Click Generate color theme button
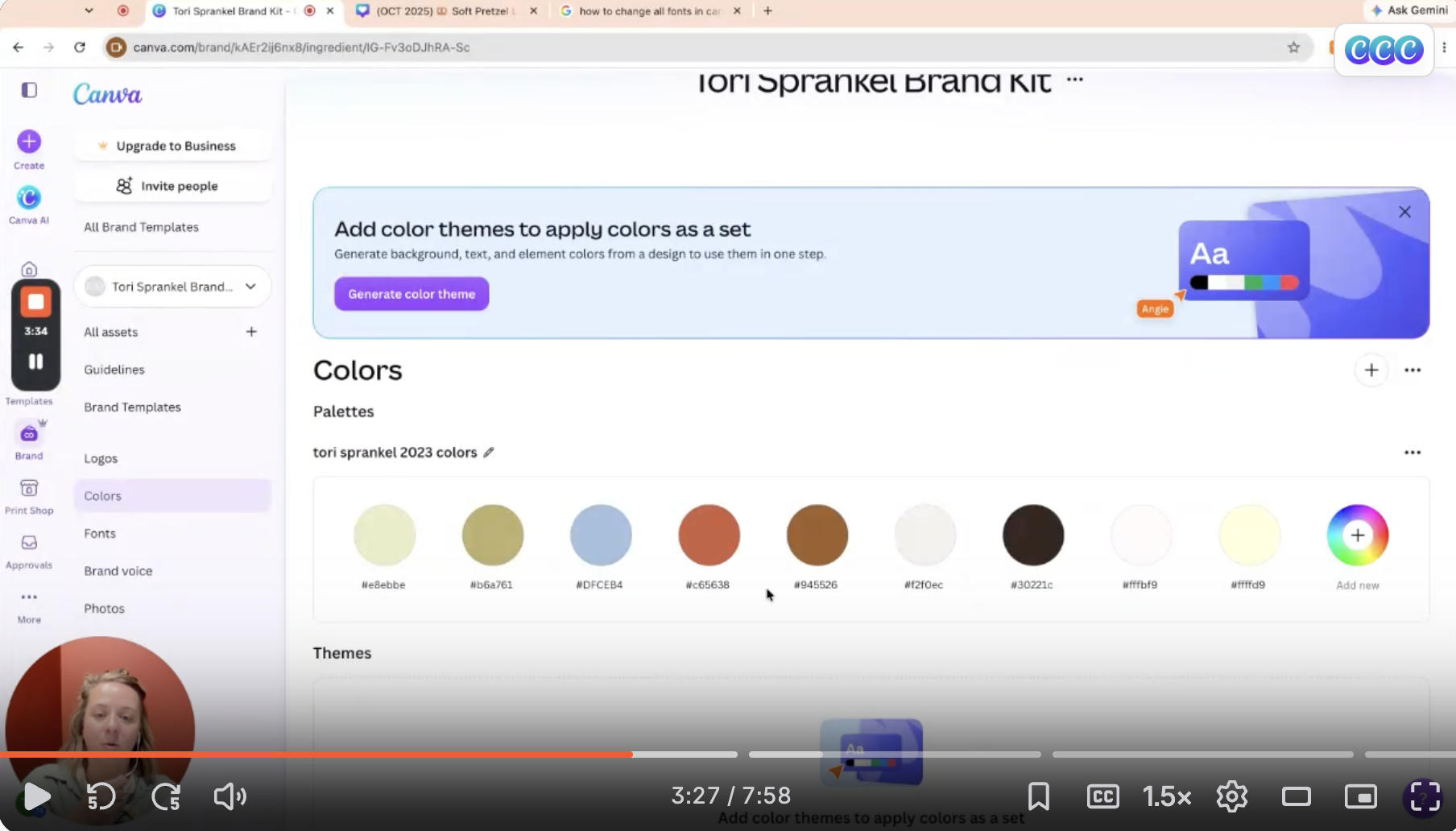The width and height of the screenshot is (1456, 831). pos(412,294)
